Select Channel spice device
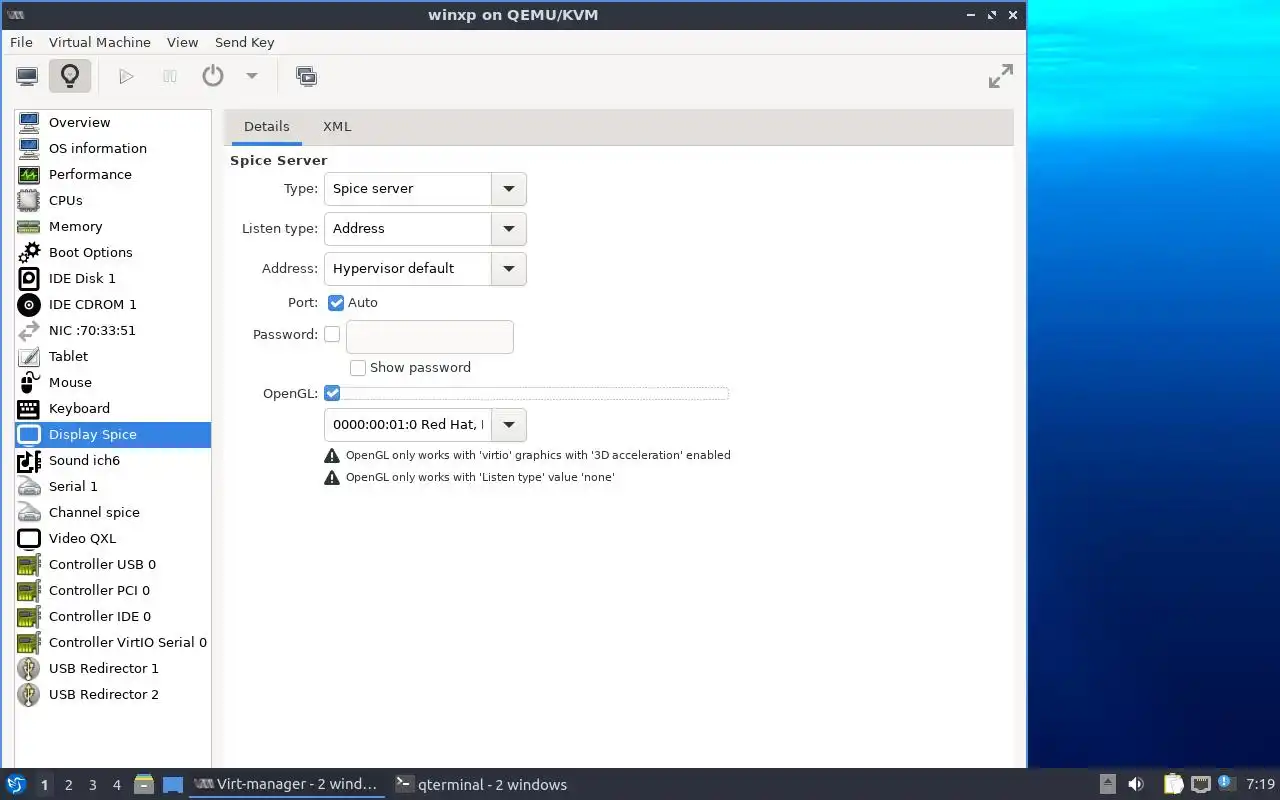Image resolution: width=1280 pixels, height=800 pixels. (113, 512)
